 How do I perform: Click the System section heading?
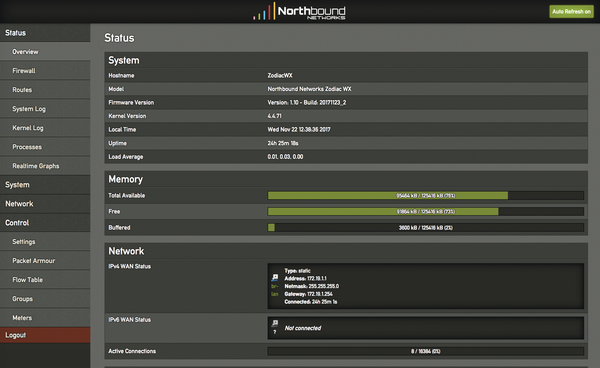[124, 60]
